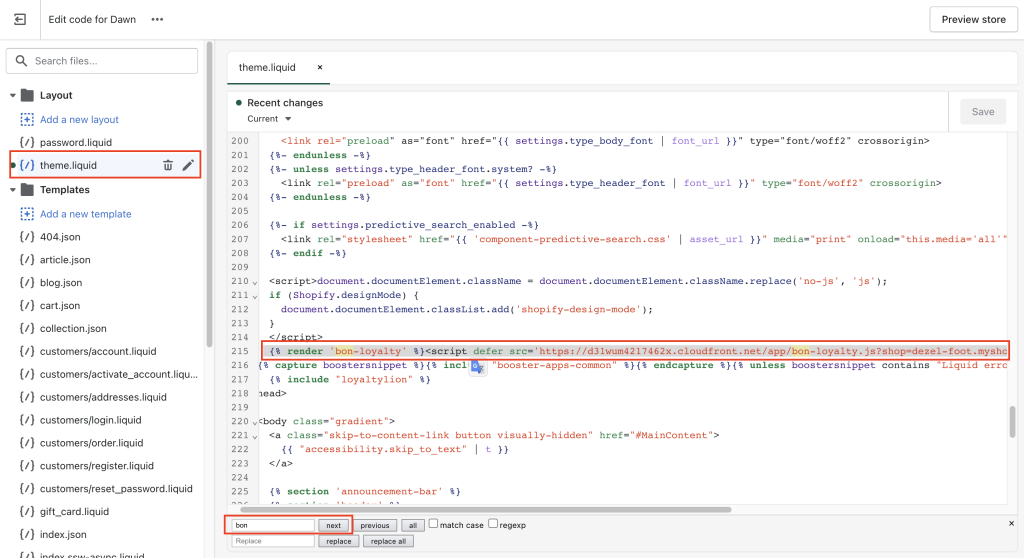This screenshot has height=558, width=1024.
Task: Click the Save button
Action: coord(982,112)
